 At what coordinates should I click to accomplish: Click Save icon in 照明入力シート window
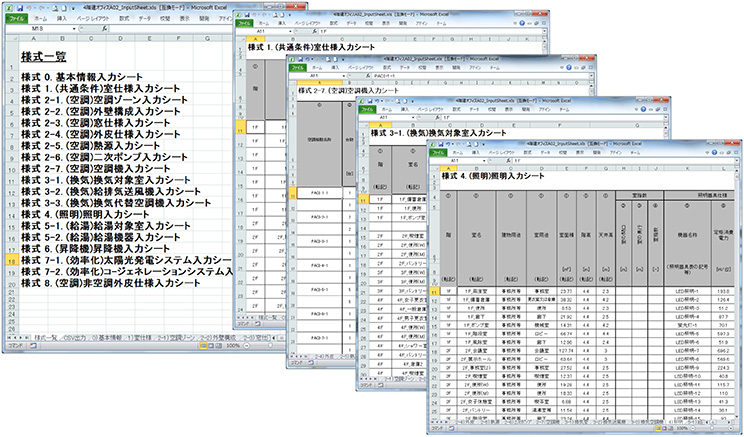441,144
